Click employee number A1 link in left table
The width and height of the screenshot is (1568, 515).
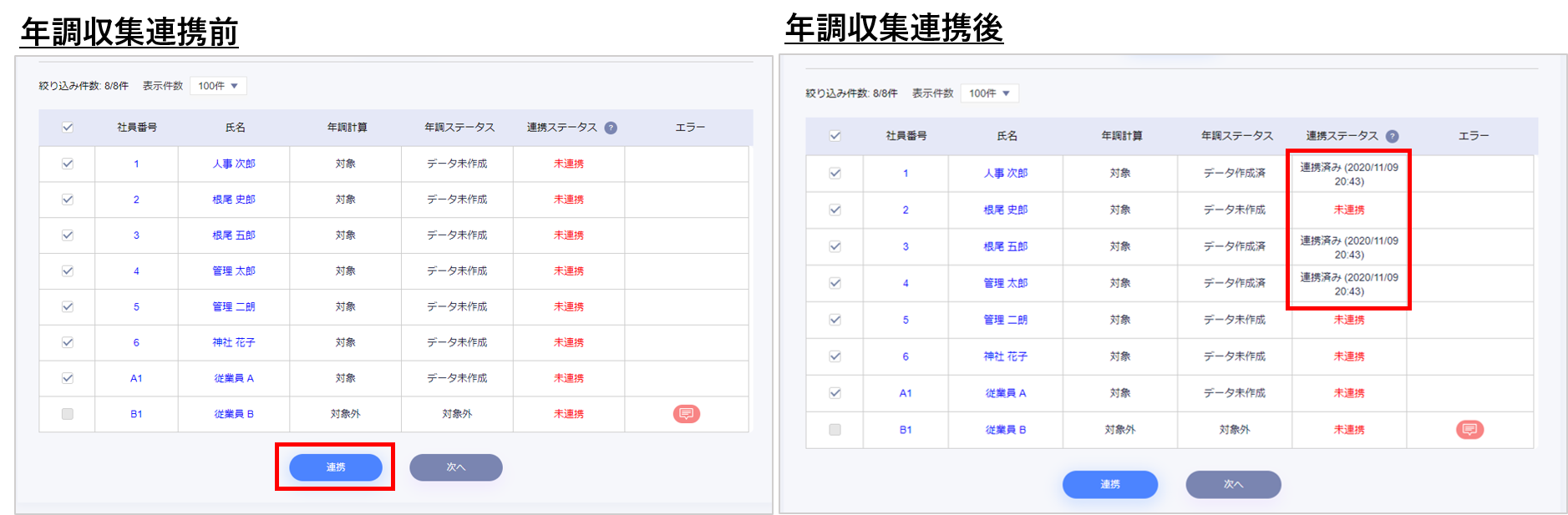136,378
